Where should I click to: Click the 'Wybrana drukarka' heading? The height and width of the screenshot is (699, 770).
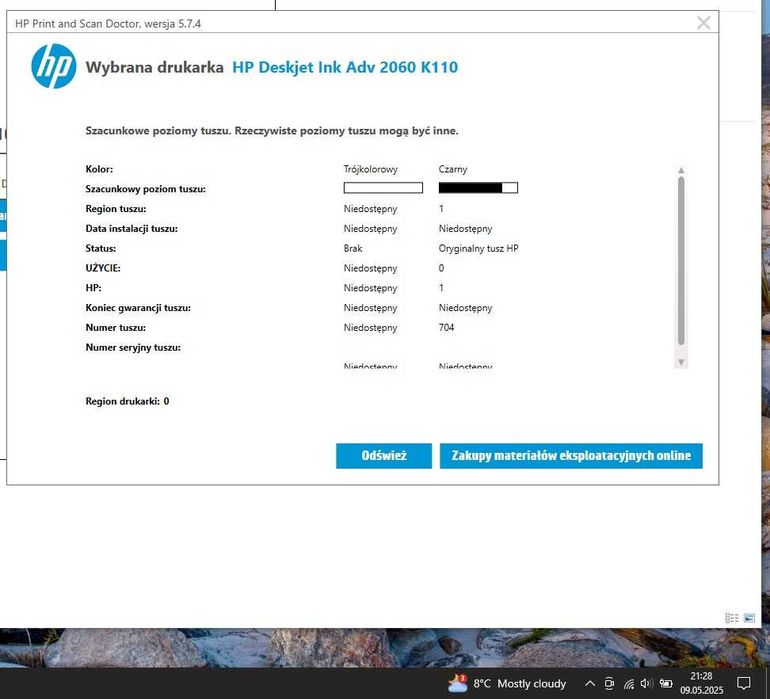(x=155, y=67)
